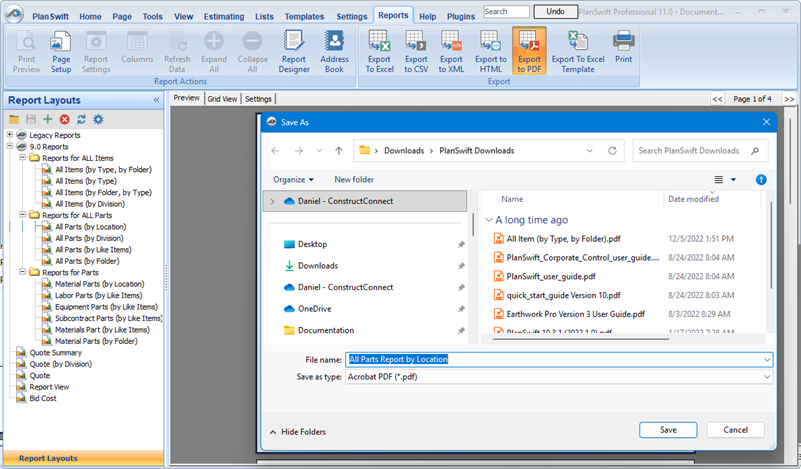Export the report to CSV
Viewport: 801px width, 469px height.
click(416, 52)
